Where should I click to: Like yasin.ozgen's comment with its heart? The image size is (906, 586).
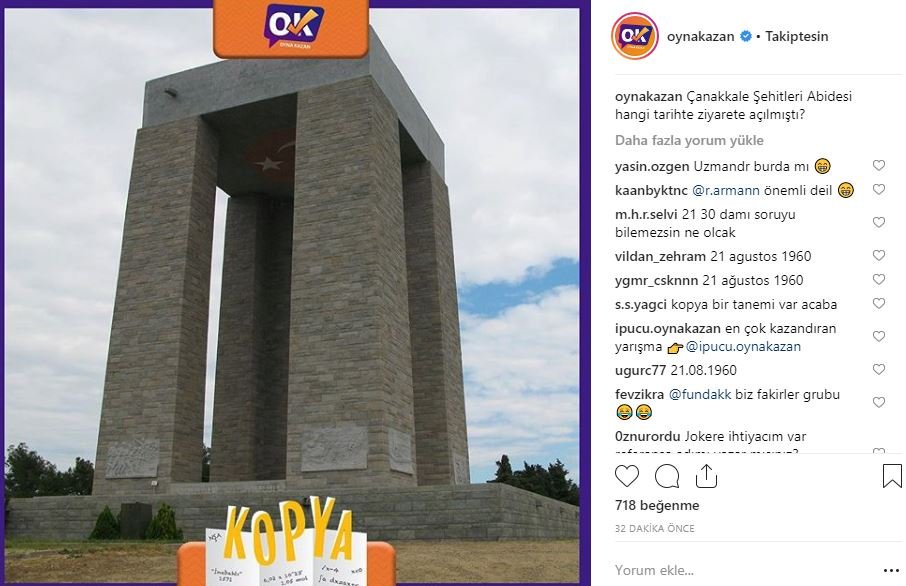(x=879, y=165)
